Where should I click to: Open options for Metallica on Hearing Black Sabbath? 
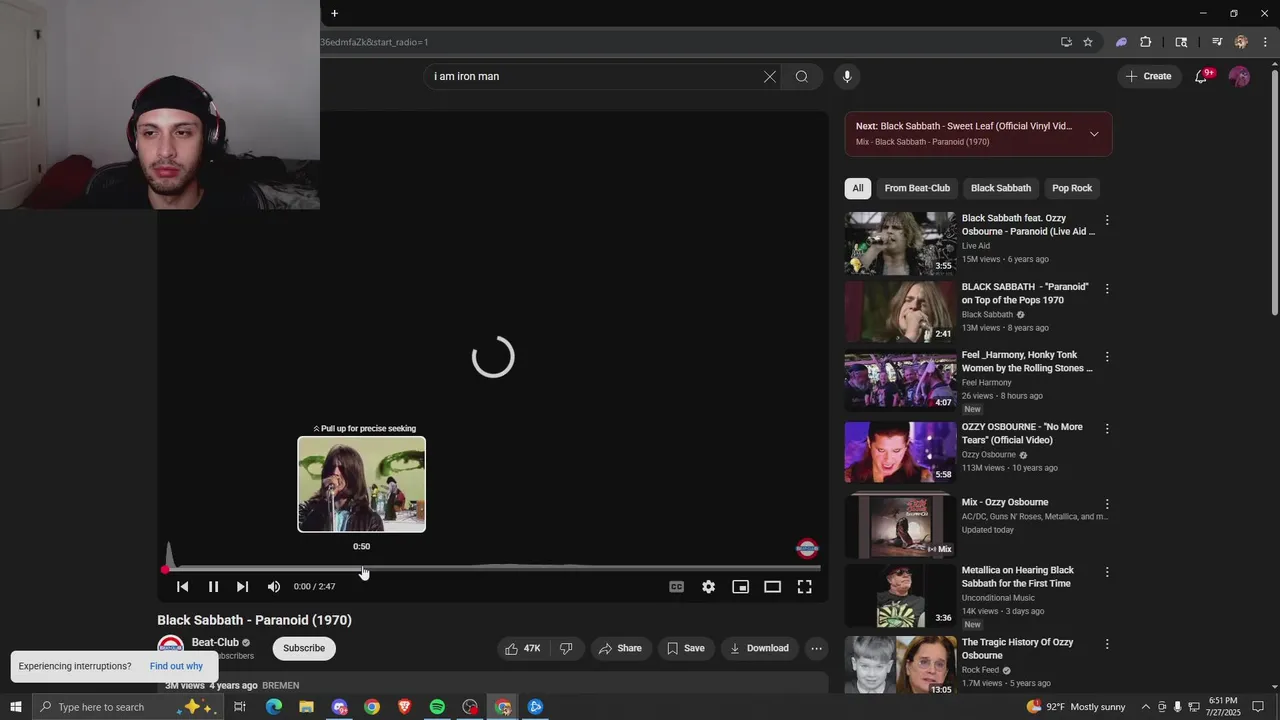[x=1106, y=572]
